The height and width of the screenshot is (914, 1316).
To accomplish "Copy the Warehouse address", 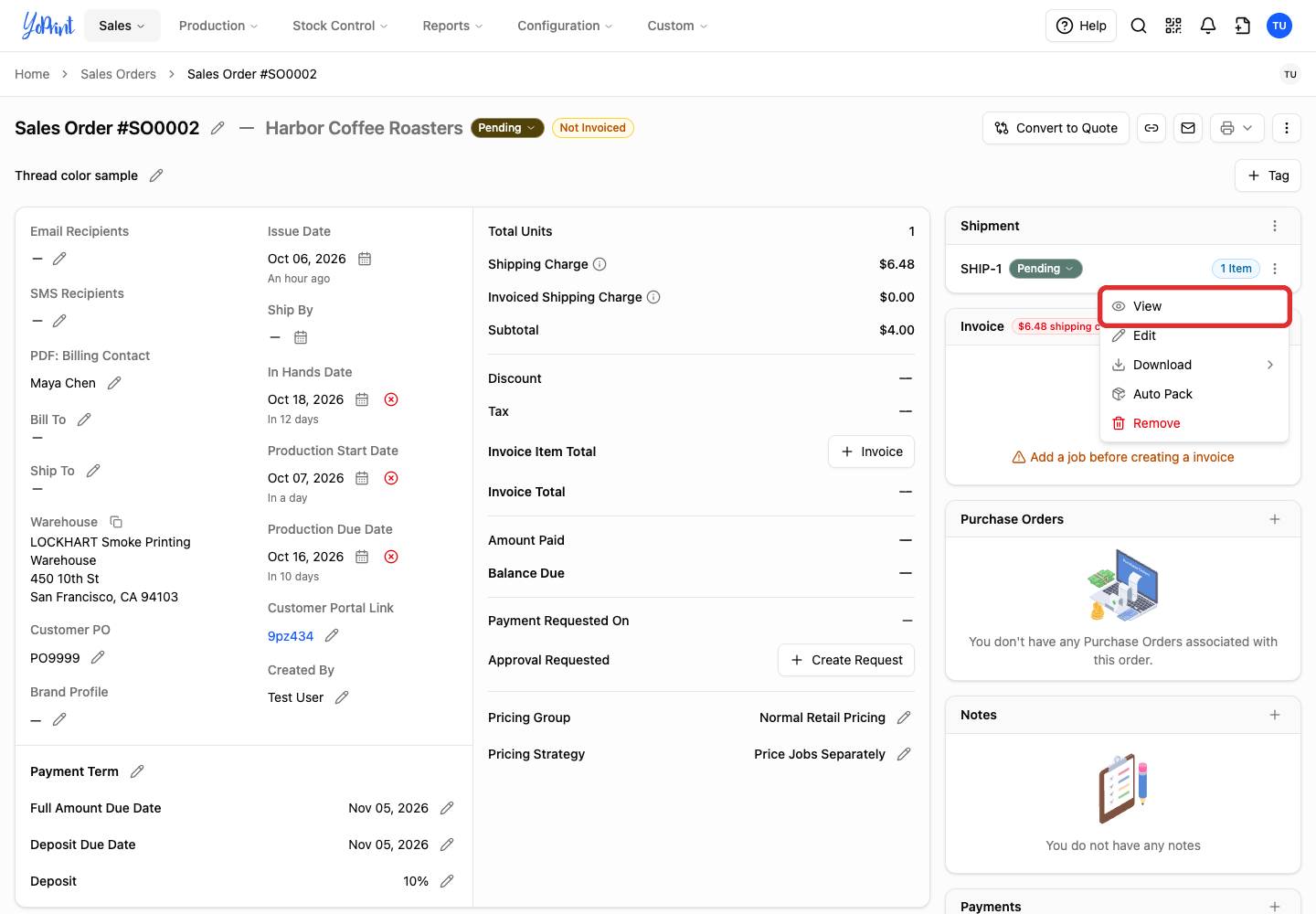I will [116, 522].
